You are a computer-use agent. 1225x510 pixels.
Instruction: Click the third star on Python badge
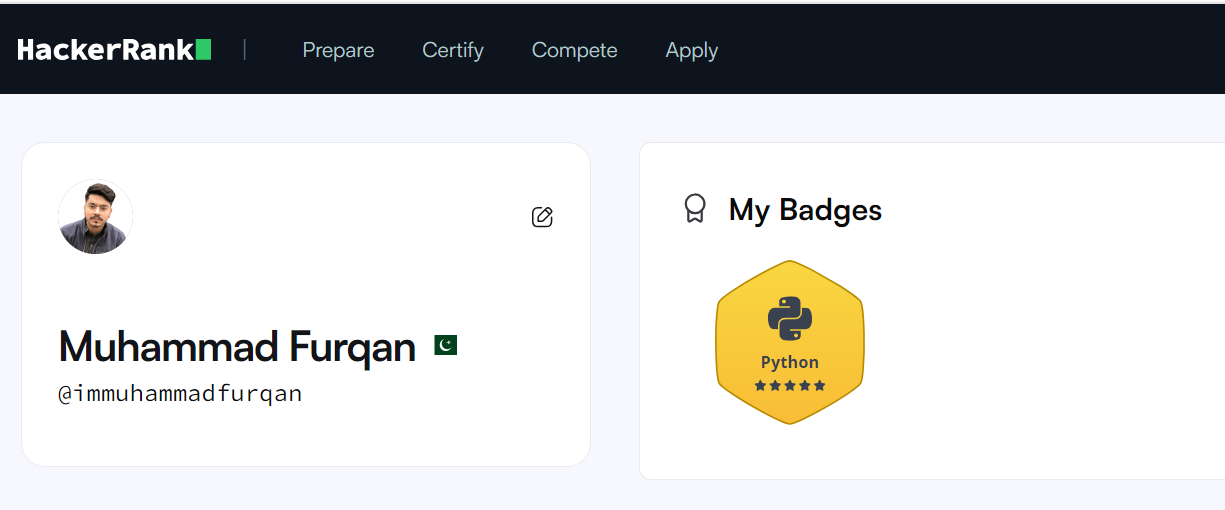tap(790, 385)
